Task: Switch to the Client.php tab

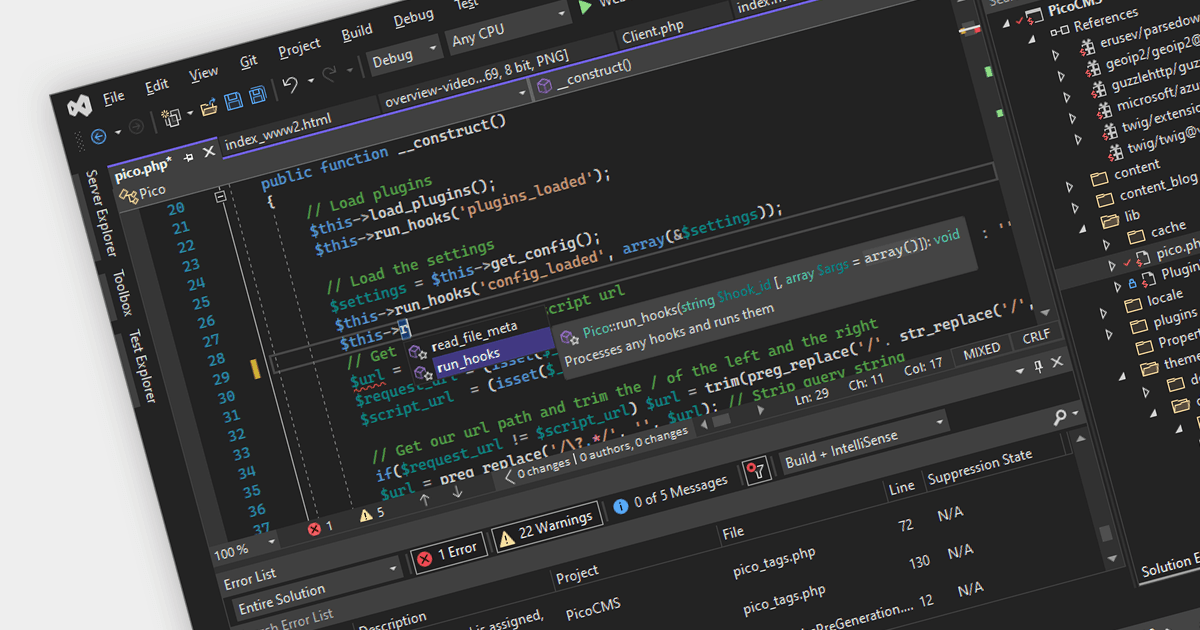Action: [654, 33]
